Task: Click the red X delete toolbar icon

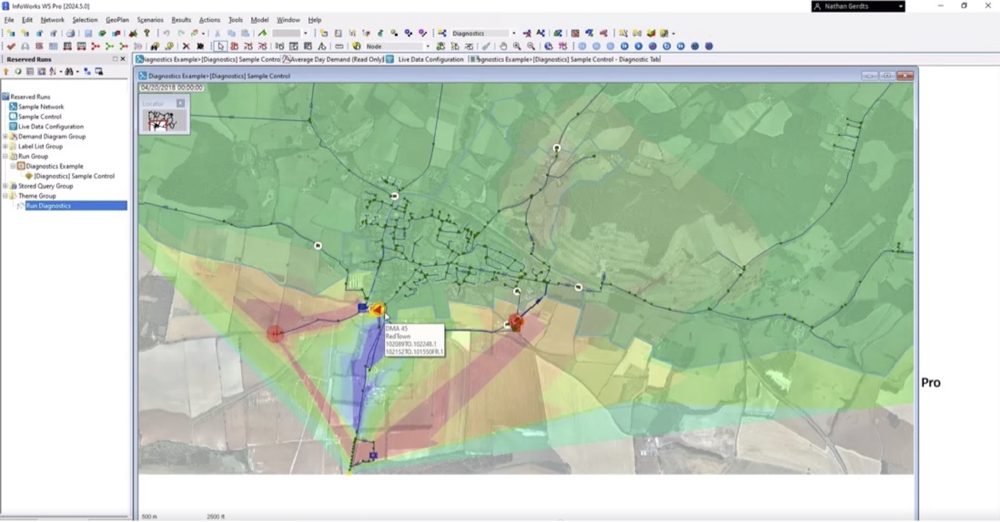Action: point(186,46)
